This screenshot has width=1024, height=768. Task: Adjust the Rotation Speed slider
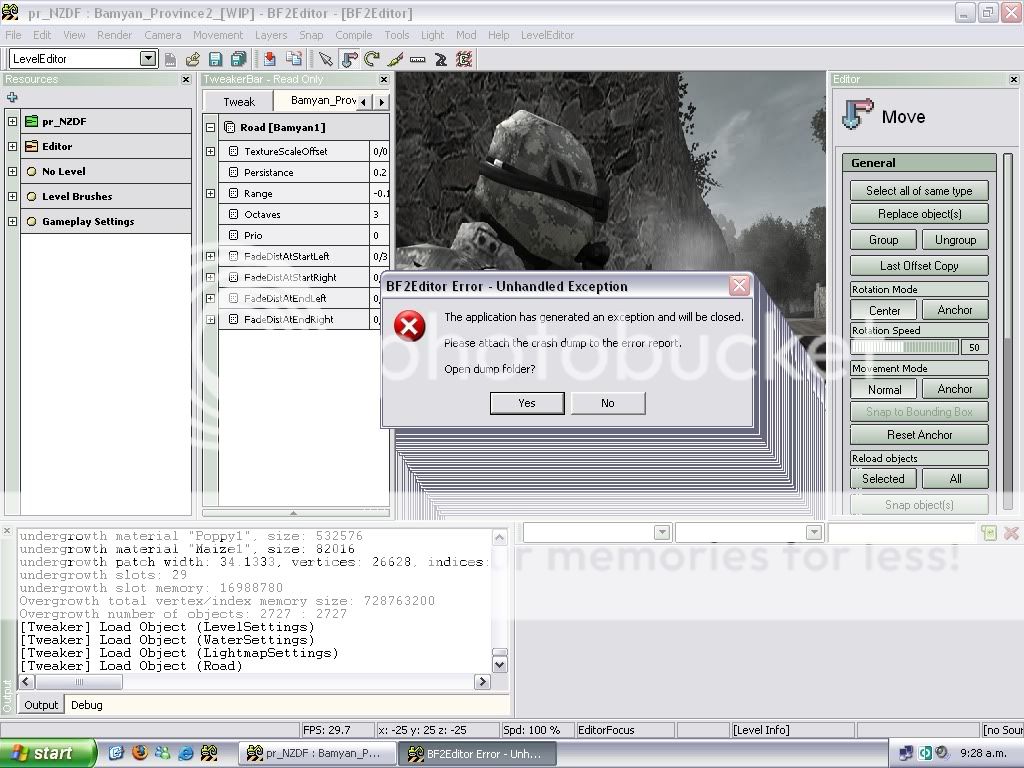point(904,347)
